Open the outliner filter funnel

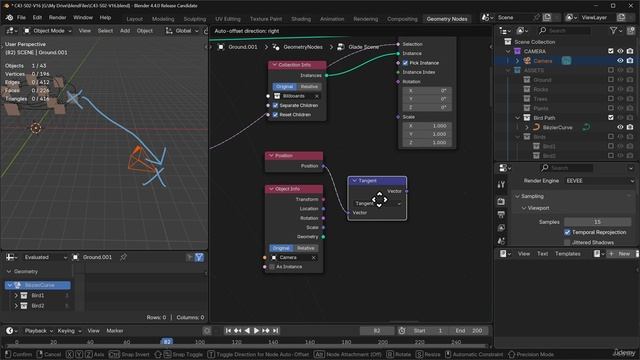pos(613,31)
